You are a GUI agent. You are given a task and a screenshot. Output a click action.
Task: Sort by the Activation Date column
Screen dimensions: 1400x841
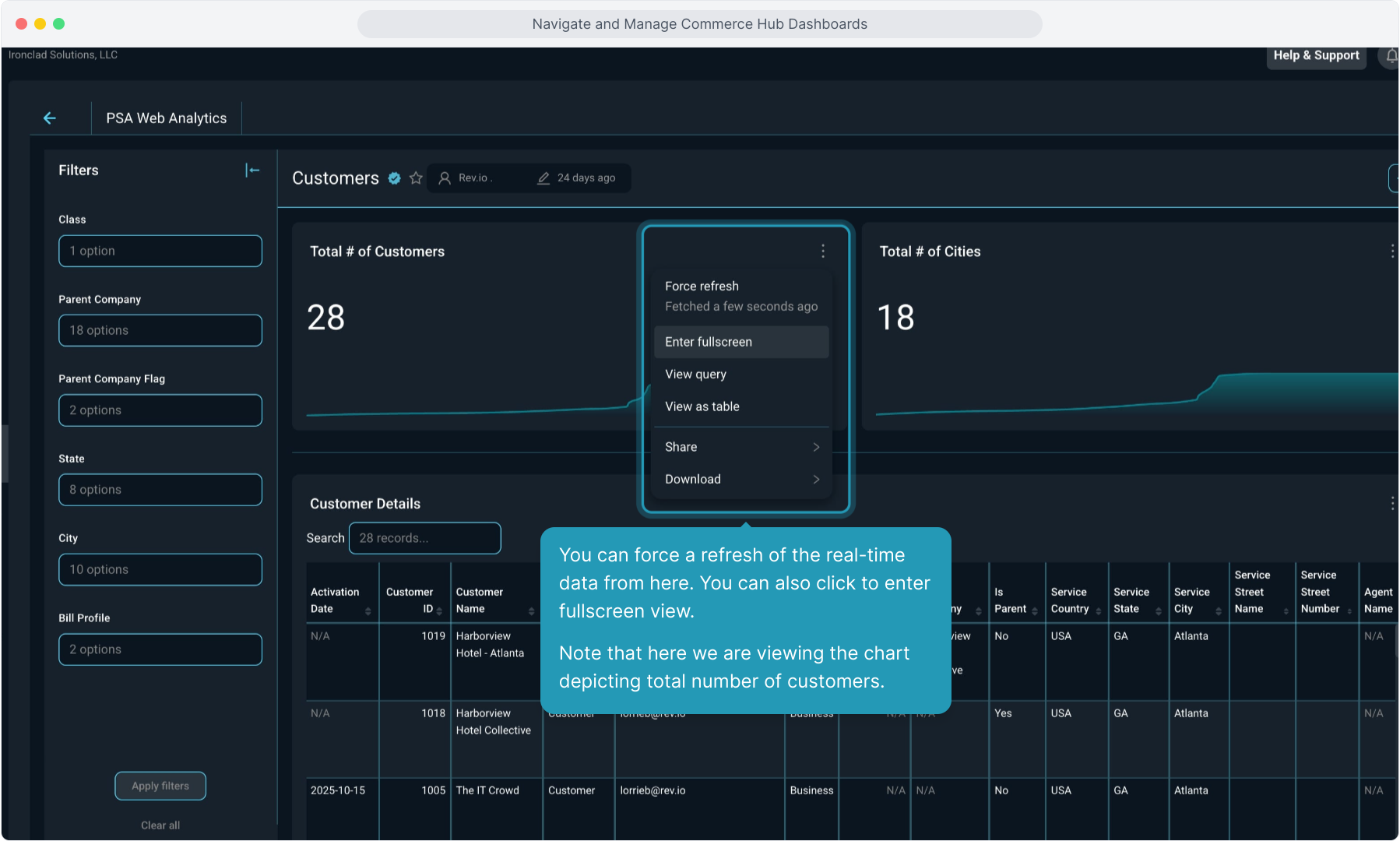coord(368,611)
